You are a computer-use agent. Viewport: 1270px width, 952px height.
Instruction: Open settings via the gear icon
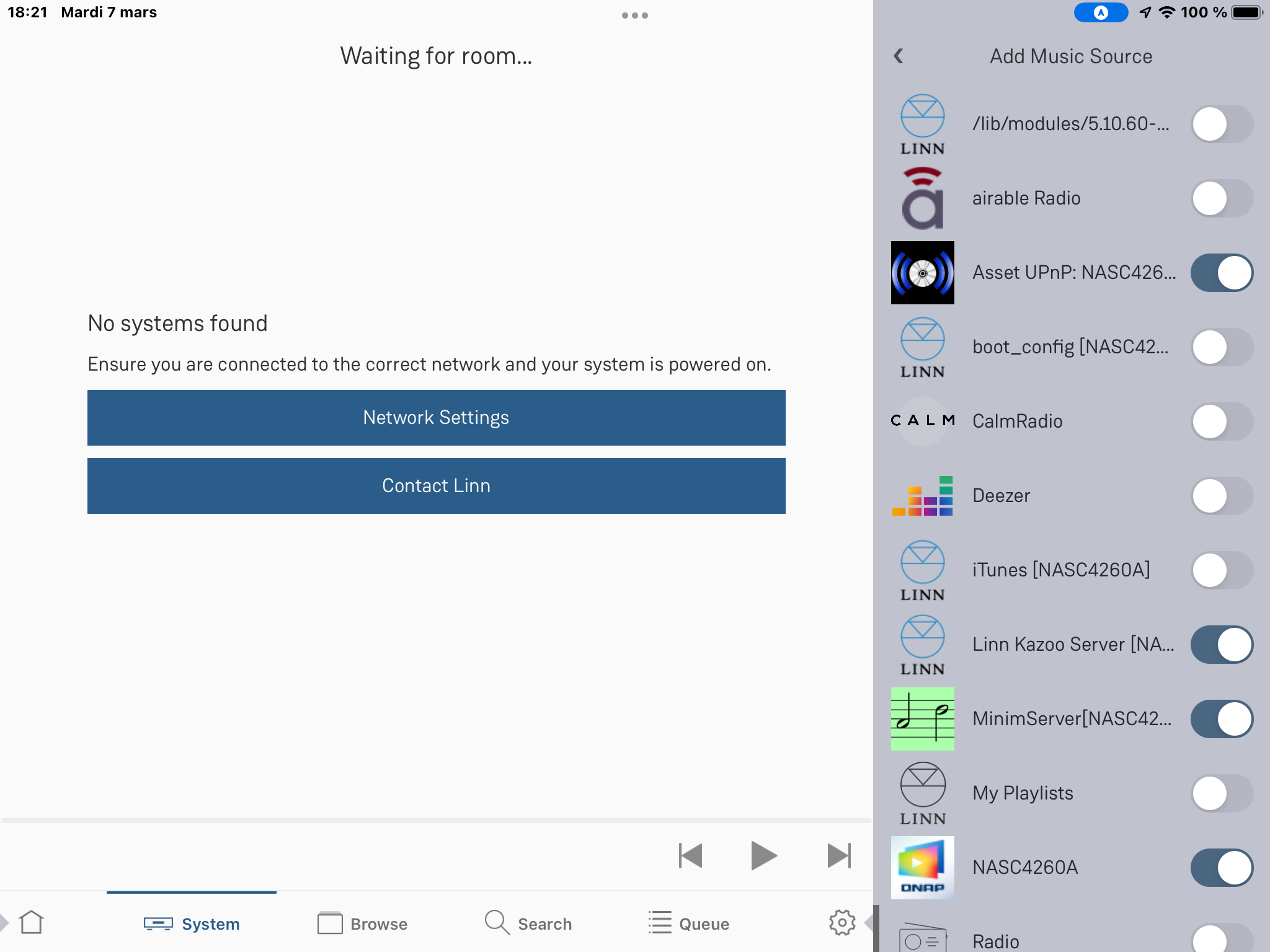[841, 923]
